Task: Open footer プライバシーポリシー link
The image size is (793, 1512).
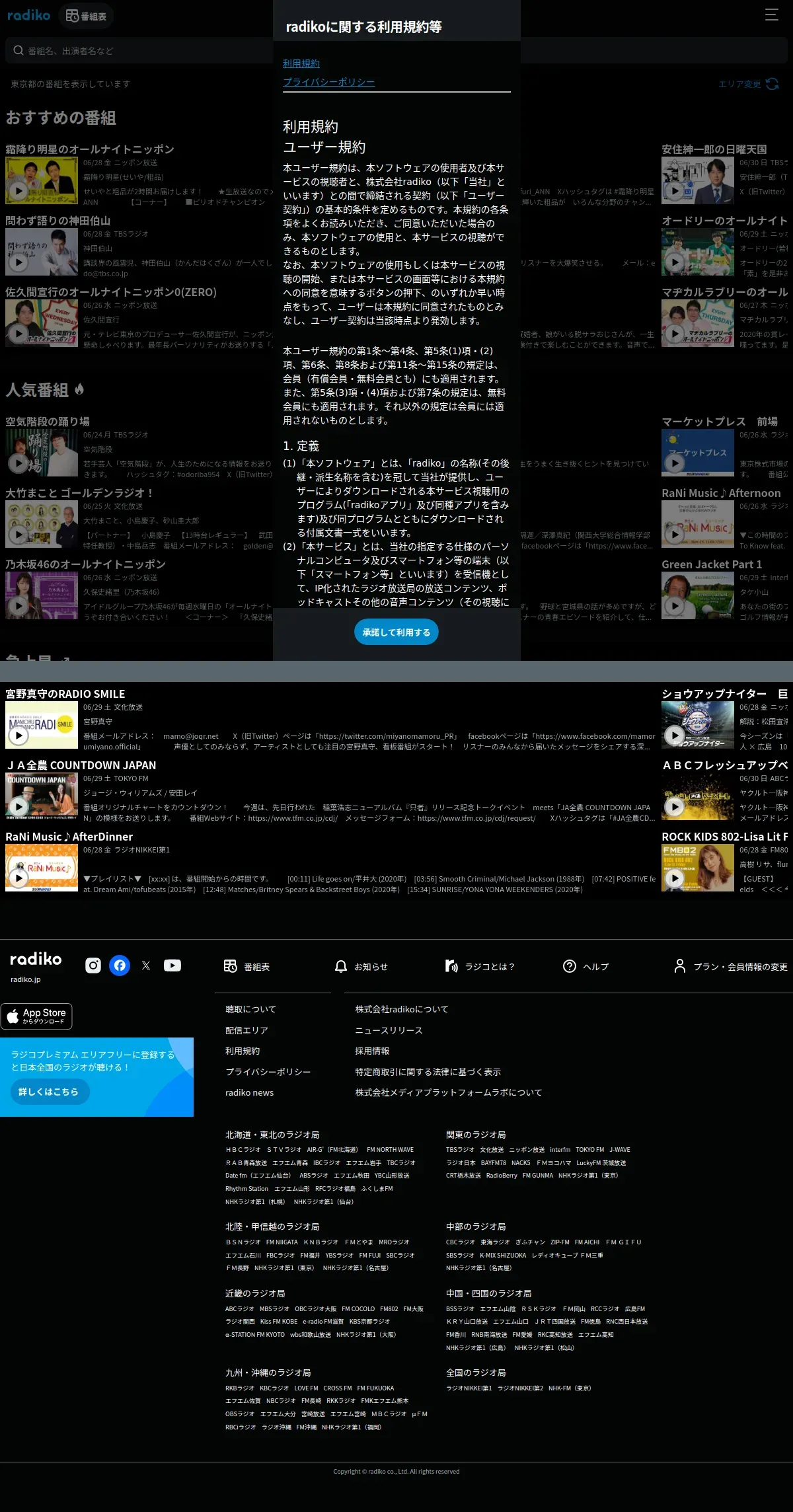Action: click(268, 1072)
